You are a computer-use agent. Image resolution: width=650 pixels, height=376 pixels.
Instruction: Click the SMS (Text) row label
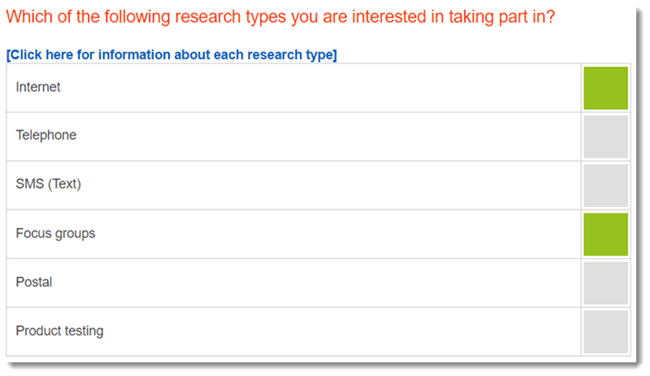pos(49,184)
